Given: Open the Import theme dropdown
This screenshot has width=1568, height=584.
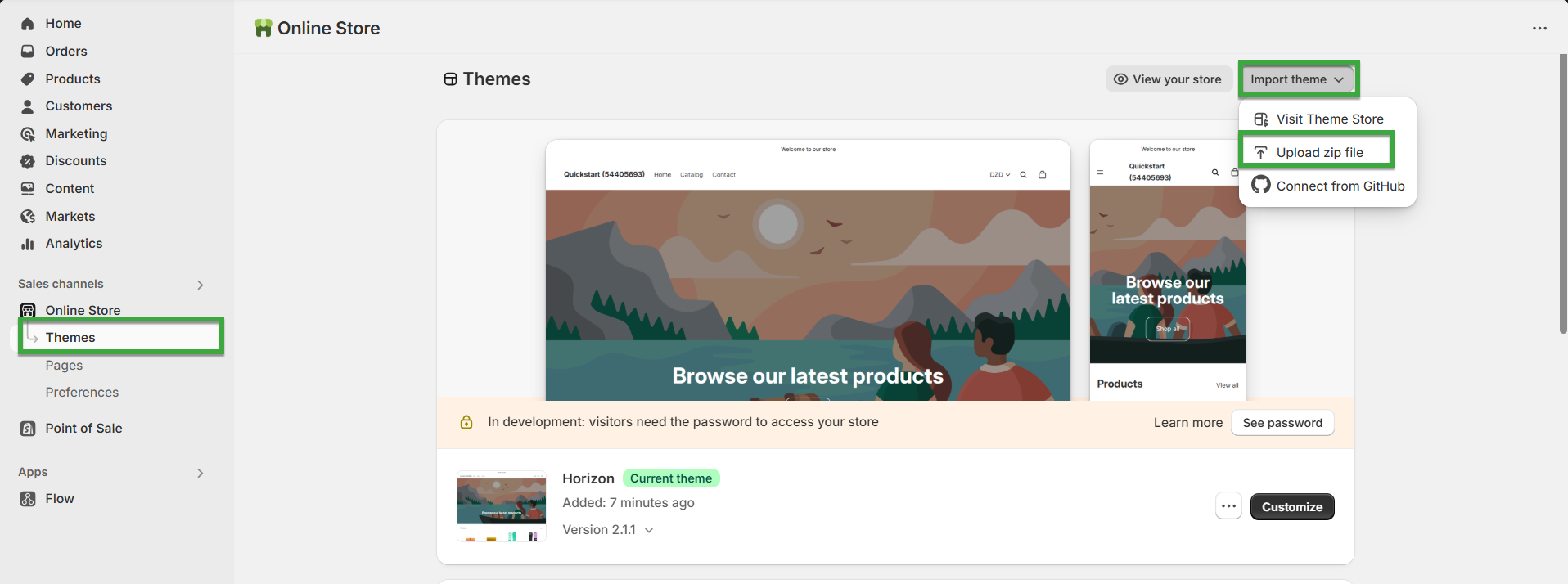Looking at the screenshot, I should 1297,79.
